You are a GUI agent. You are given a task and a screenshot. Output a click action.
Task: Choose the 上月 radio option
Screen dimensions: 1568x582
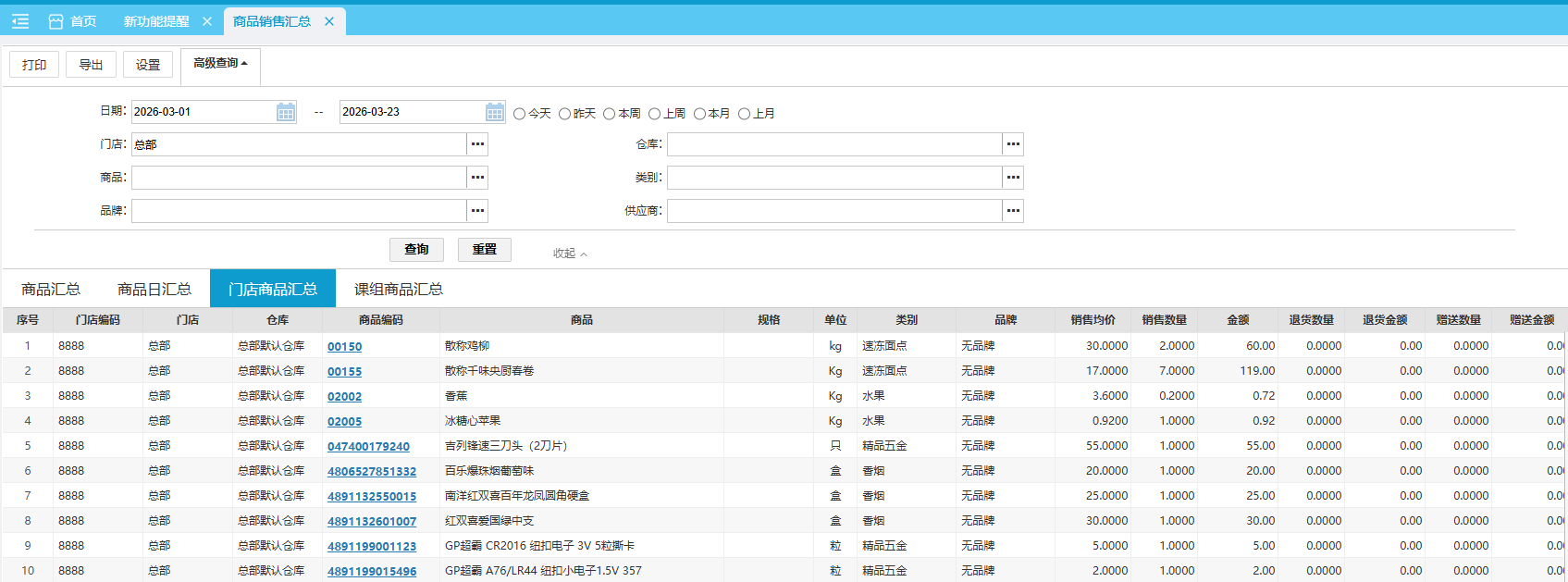click(x=745, y=114)
